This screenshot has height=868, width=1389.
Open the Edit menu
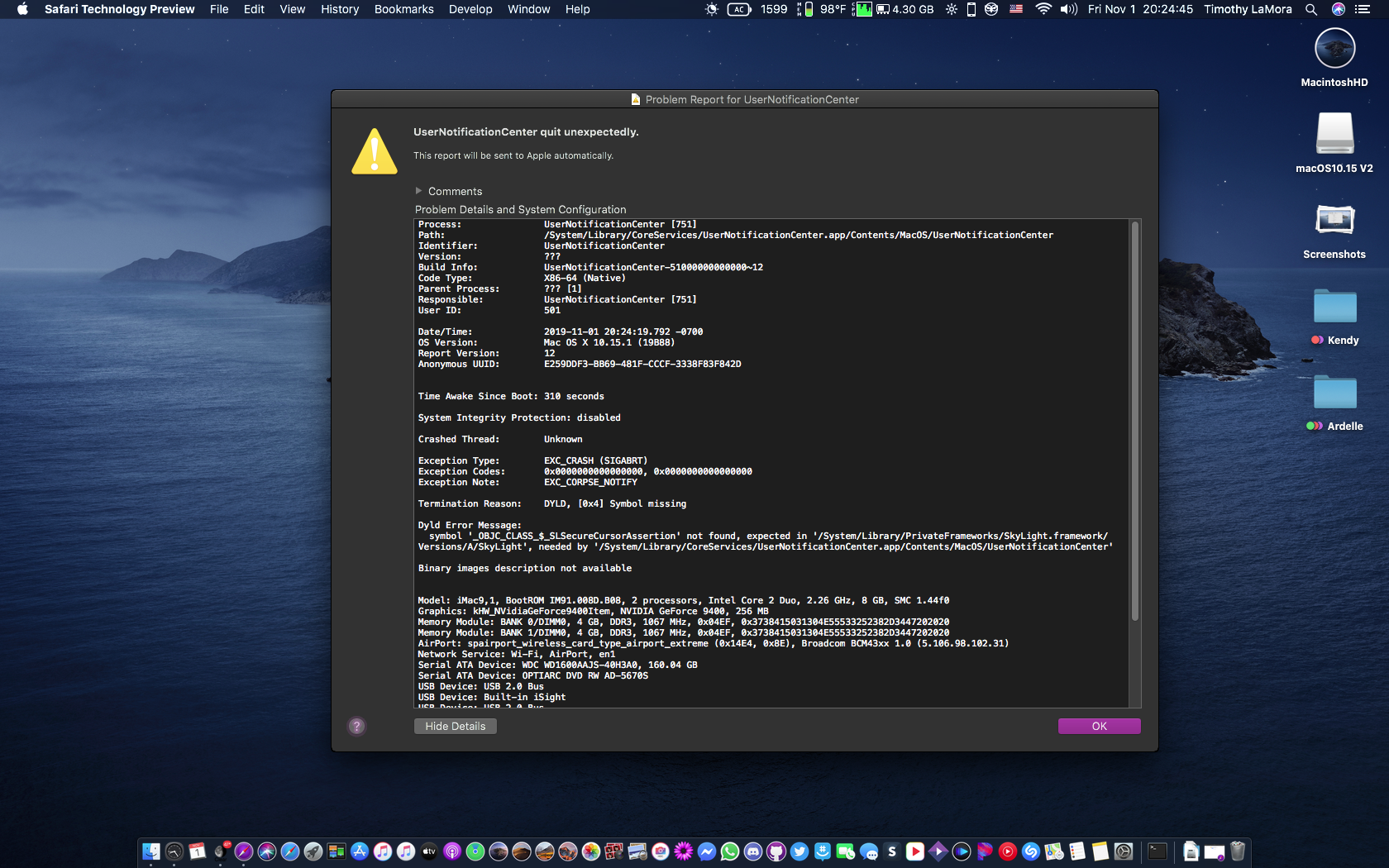pyautogui.click(x=254, y=9)
